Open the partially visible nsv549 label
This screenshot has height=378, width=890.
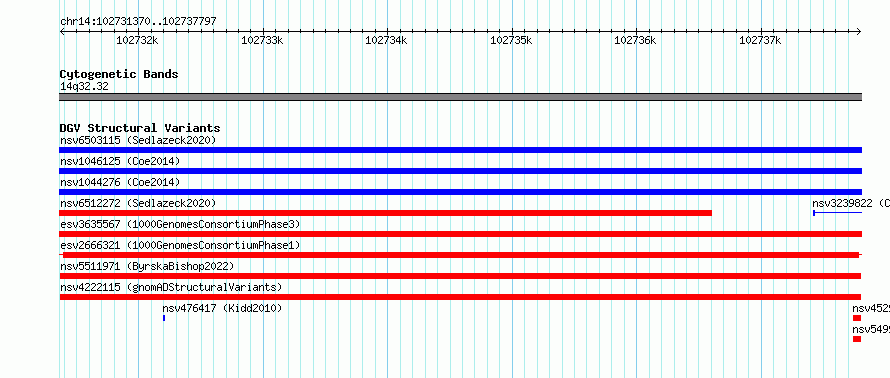click(871, 329)
